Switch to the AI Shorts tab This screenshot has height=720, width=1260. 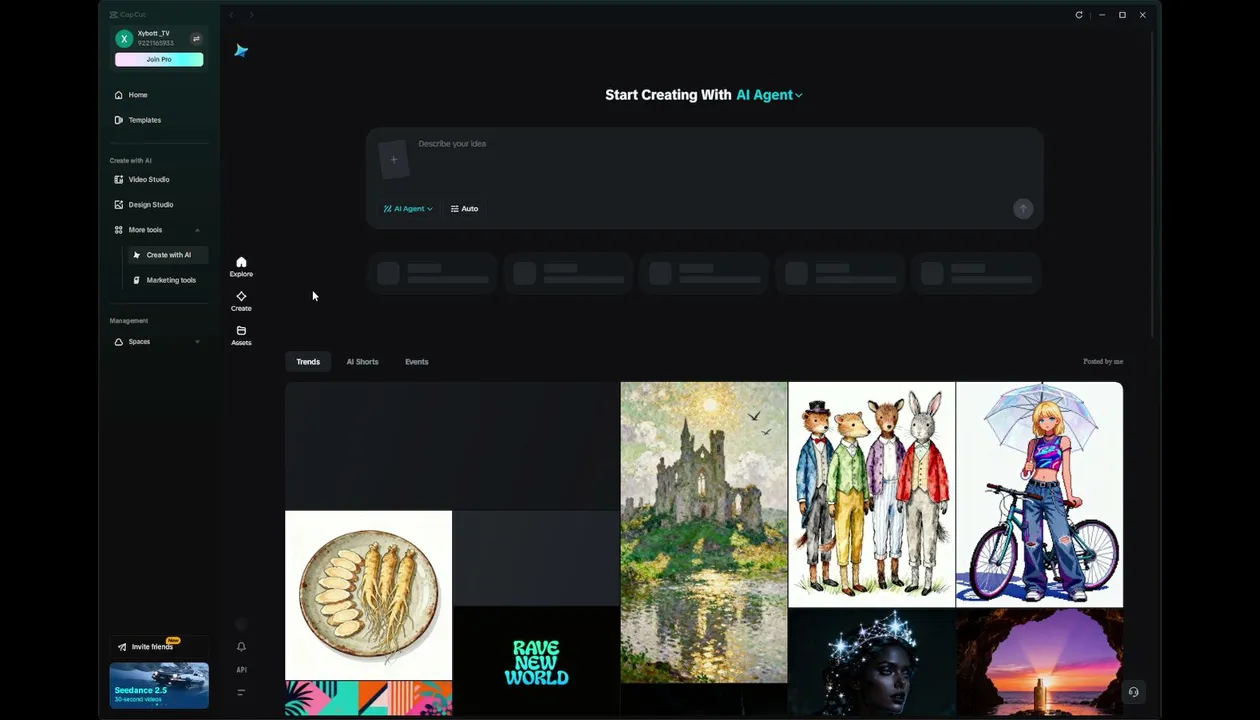point(362,362)
